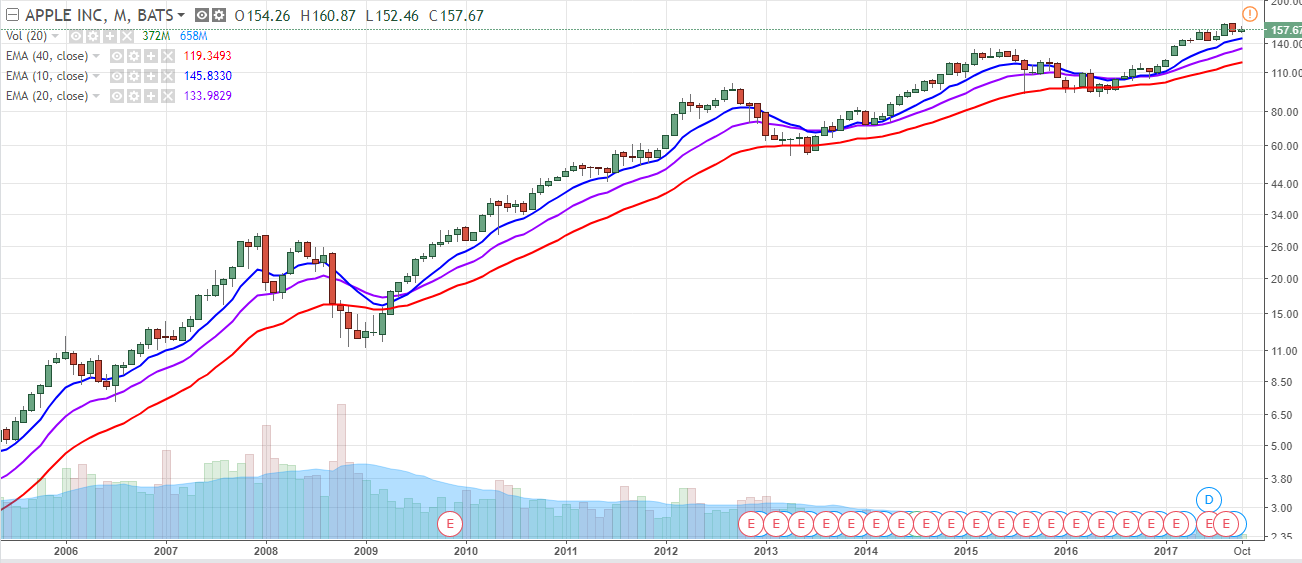This screenshot has width=1302, height=563.
Task: Click the blue volume average 658M
Action: tap(193, 36)
